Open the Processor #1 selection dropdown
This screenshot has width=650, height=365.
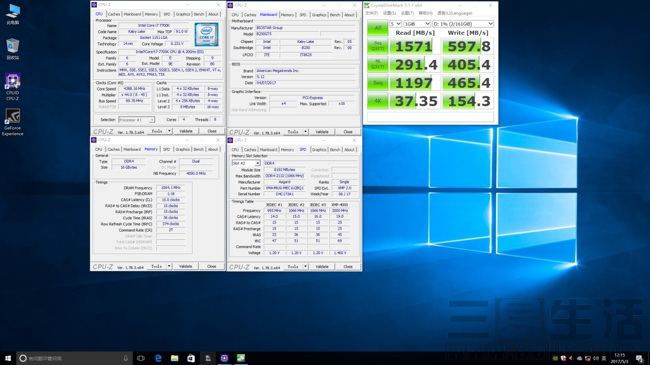(136, 120)
